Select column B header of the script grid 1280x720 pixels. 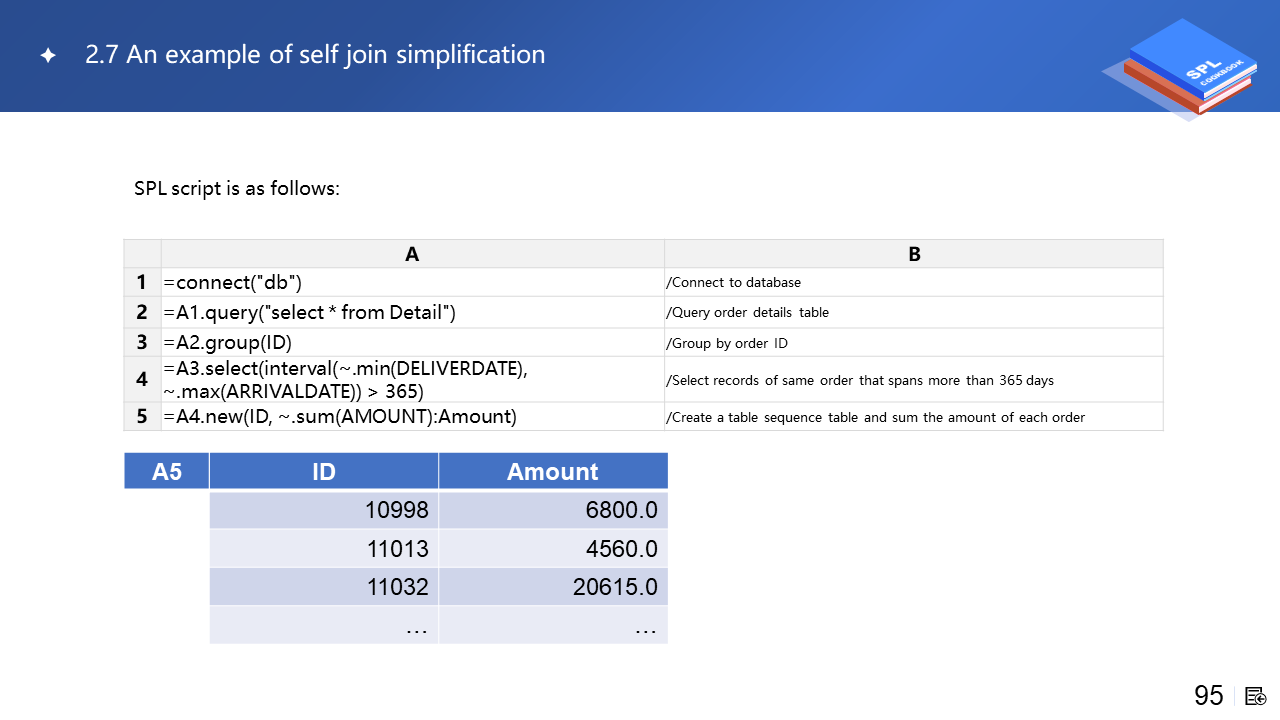point(913,254)
